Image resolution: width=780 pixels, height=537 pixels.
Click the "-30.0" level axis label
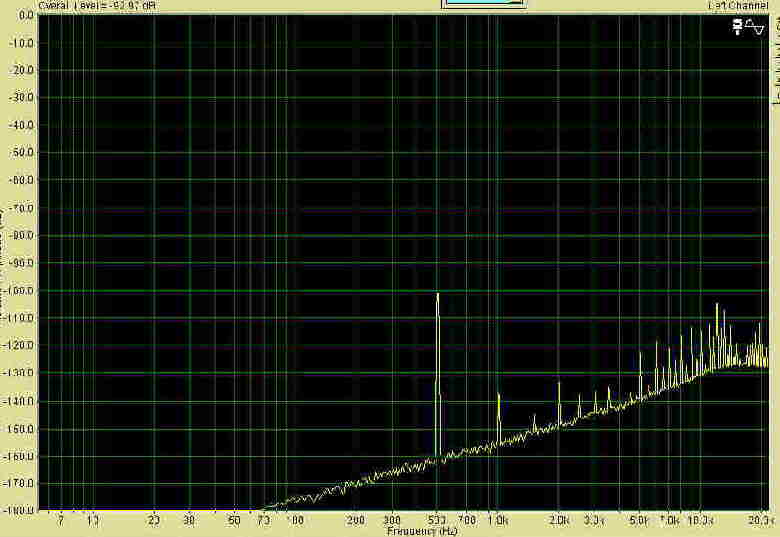(22, 97)
